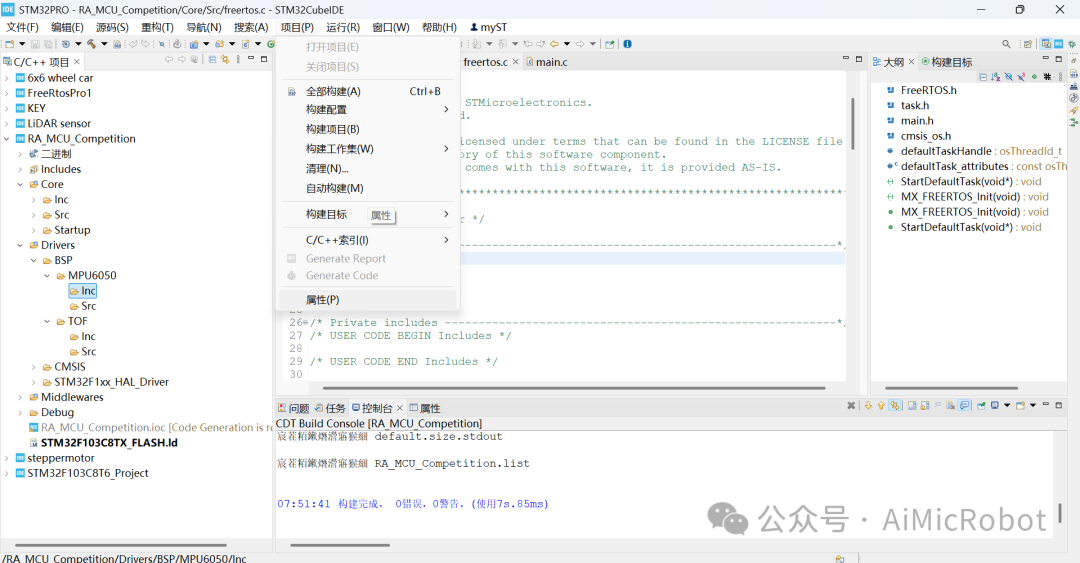Toggle Link with Editor in the project explorer
The height and width of the screenshot is (563, 1080).
(x=225, y=60)
